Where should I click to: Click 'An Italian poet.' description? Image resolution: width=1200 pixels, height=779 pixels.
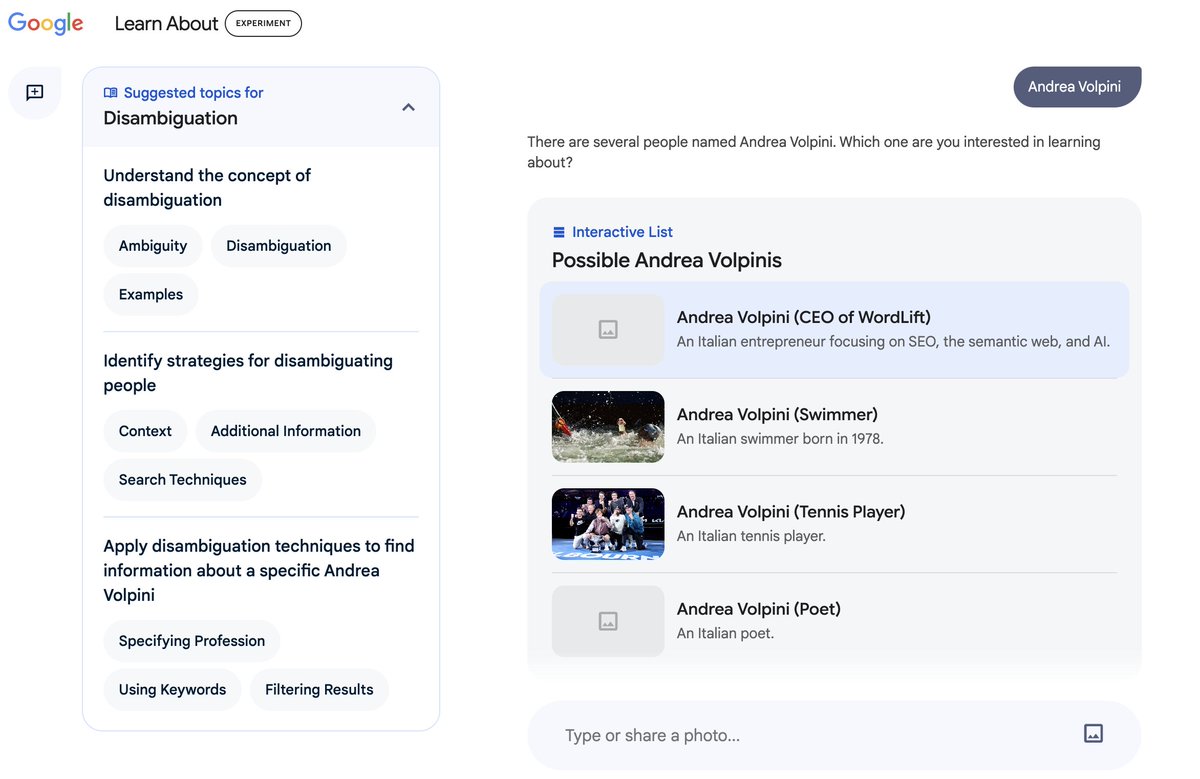(725, 633)
